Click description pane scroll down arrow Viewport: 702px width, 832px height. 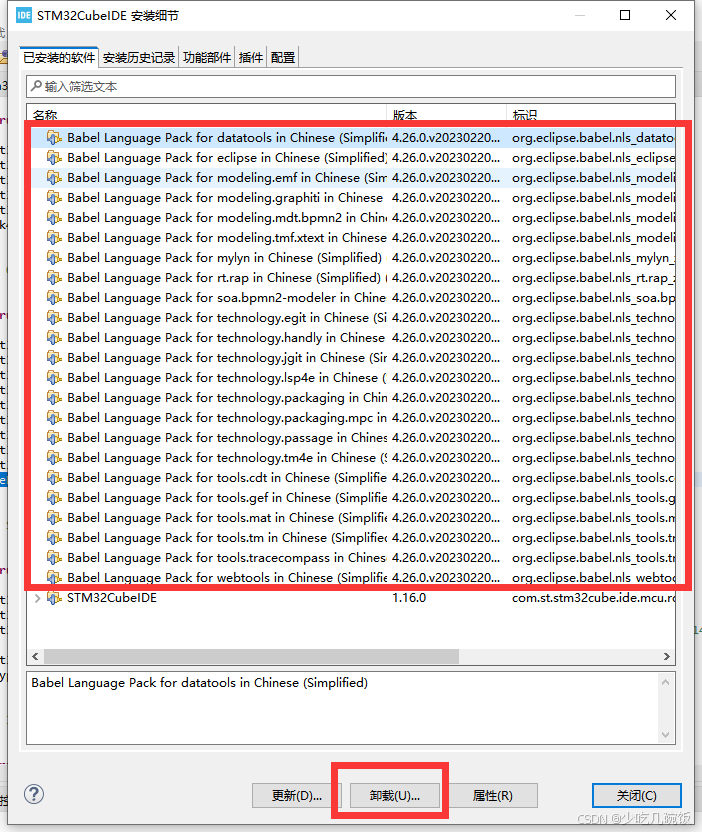pyautogui.click(x=666, y=735)
